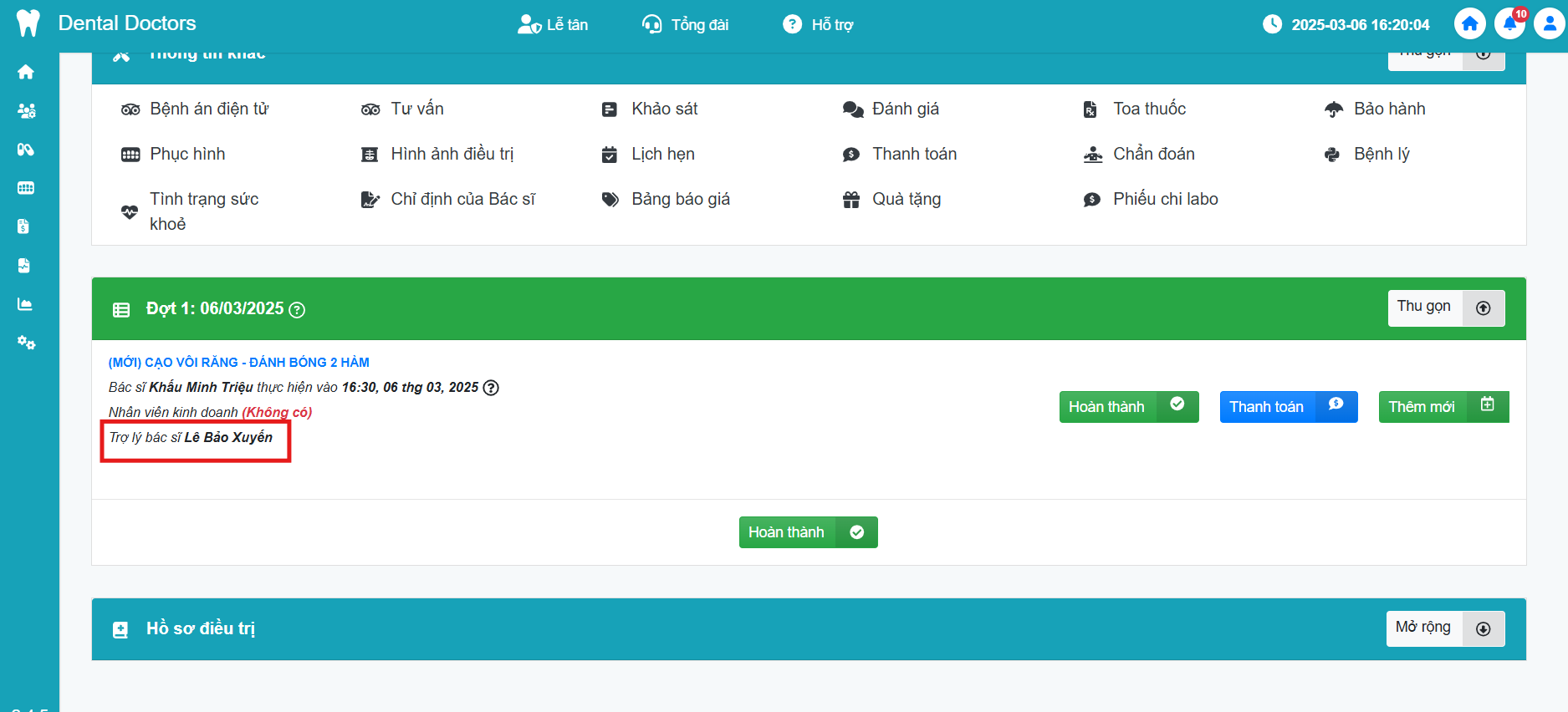Click help icon next to Đợt 1 date

[x=297, y=310]
